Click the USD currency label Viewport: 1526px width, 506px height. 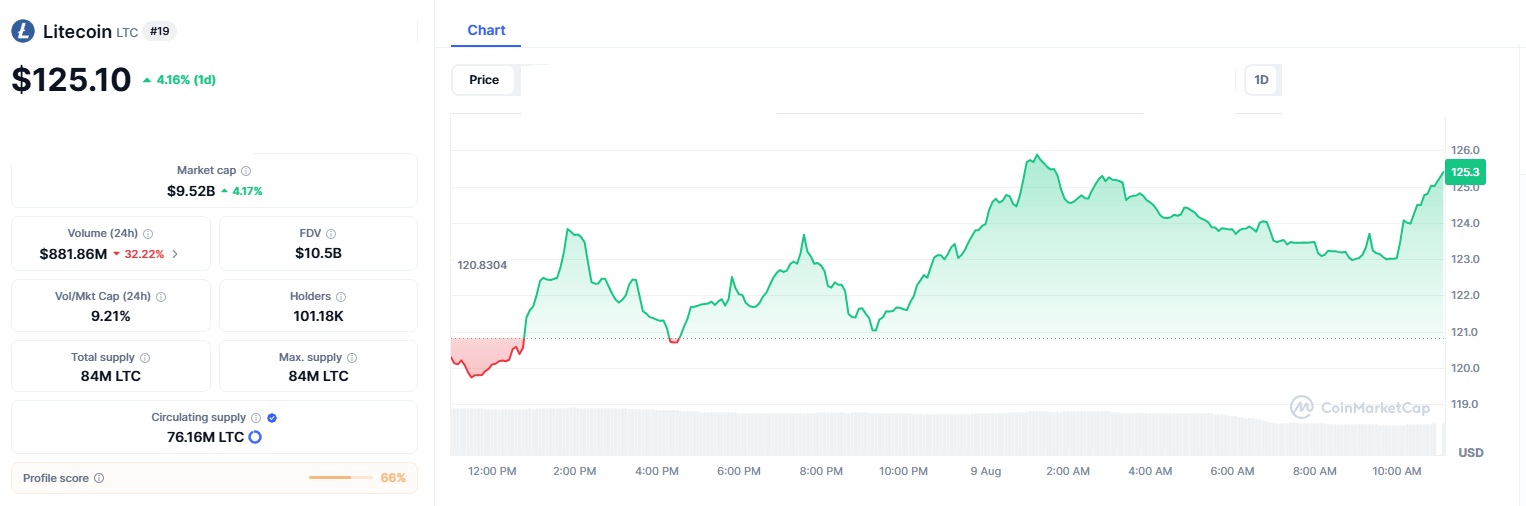tap(1471, 453)
